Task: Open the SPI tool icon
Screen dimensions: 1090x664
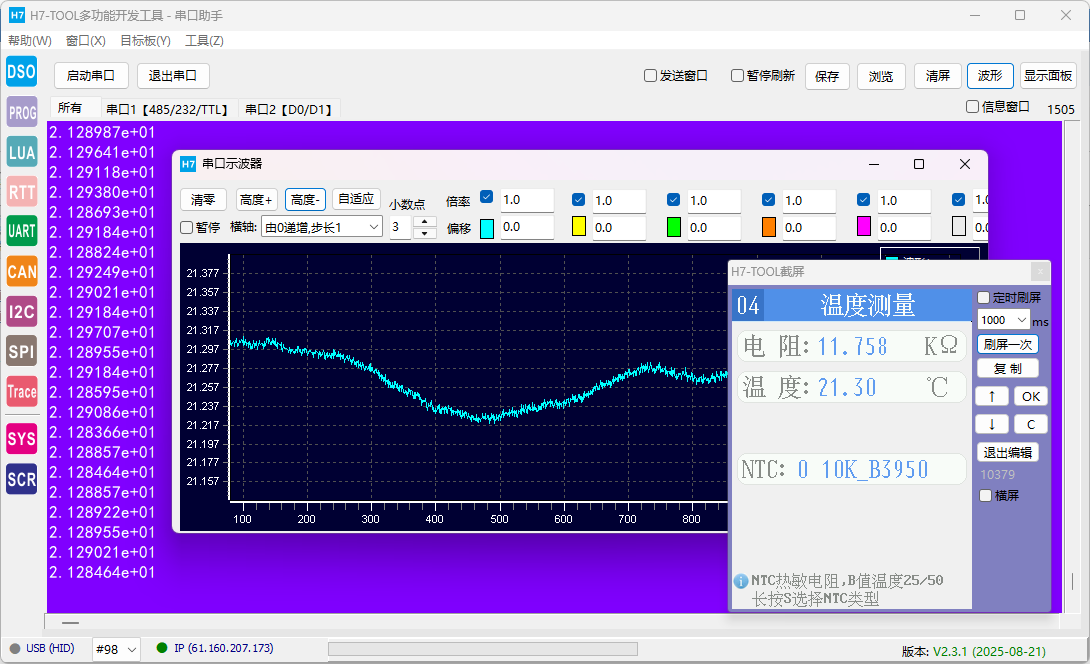Action: (x=21, y=351)
